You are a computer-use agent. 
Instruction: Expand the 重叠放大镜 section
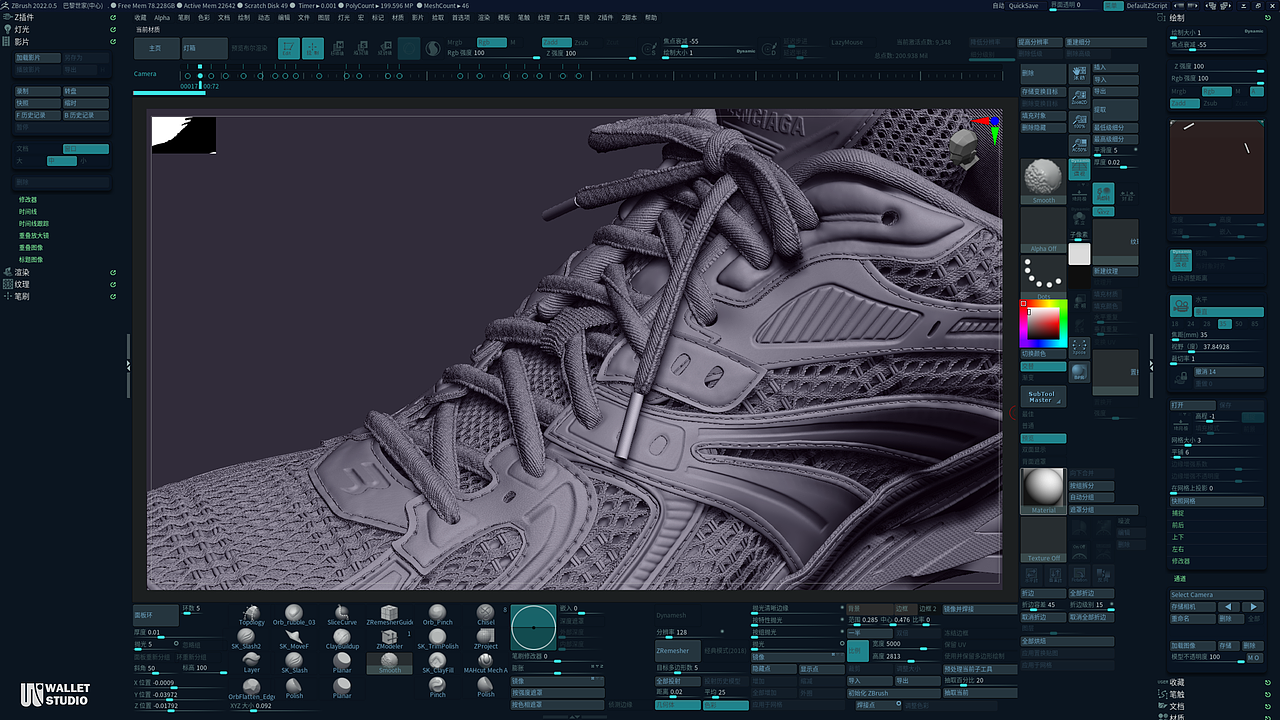tap(33, 235)
